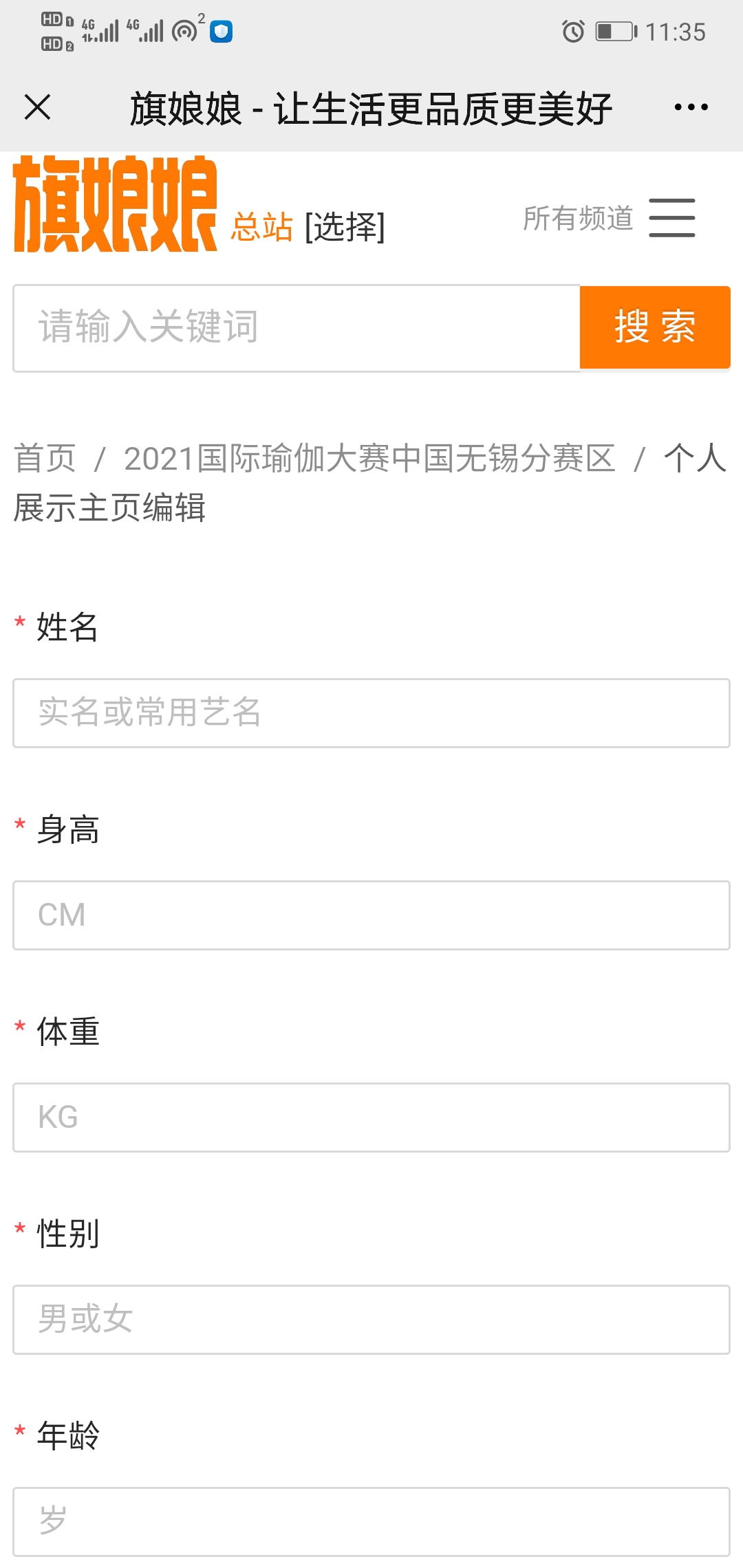Focus the 性别 男或女 input field

coord(371,1320)
